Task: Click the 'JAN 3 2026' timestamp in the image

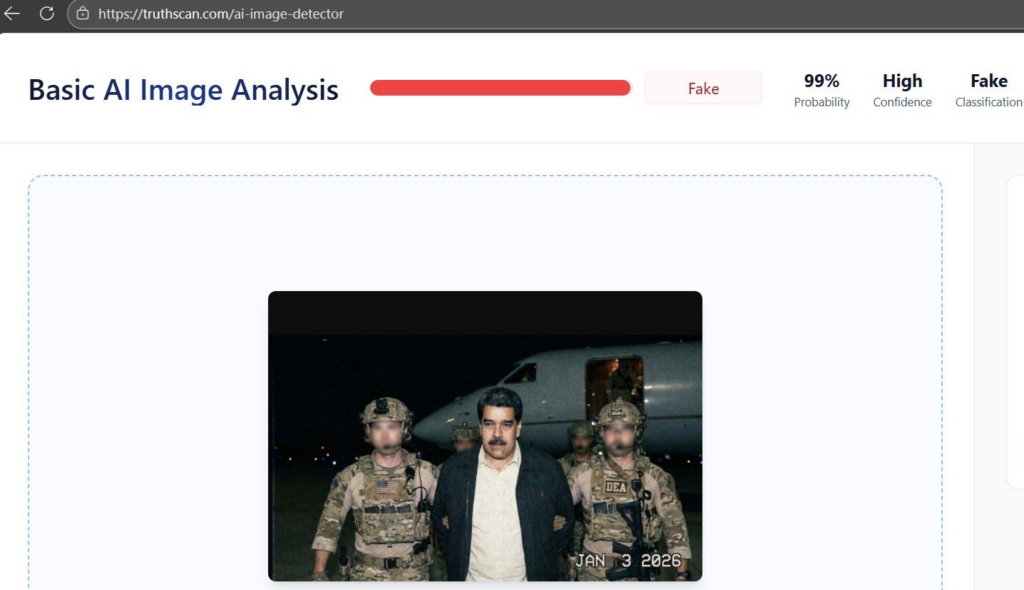Action: pos(627,561)
